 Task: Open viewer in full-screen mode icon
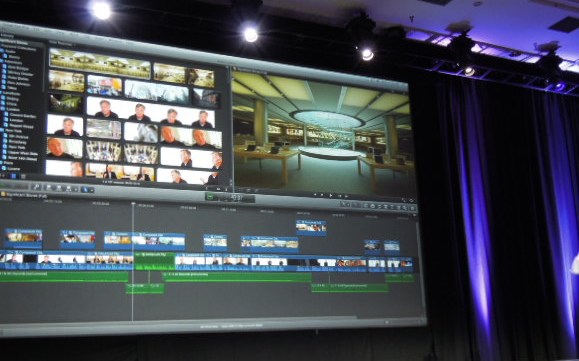click(x=404, y=200)
